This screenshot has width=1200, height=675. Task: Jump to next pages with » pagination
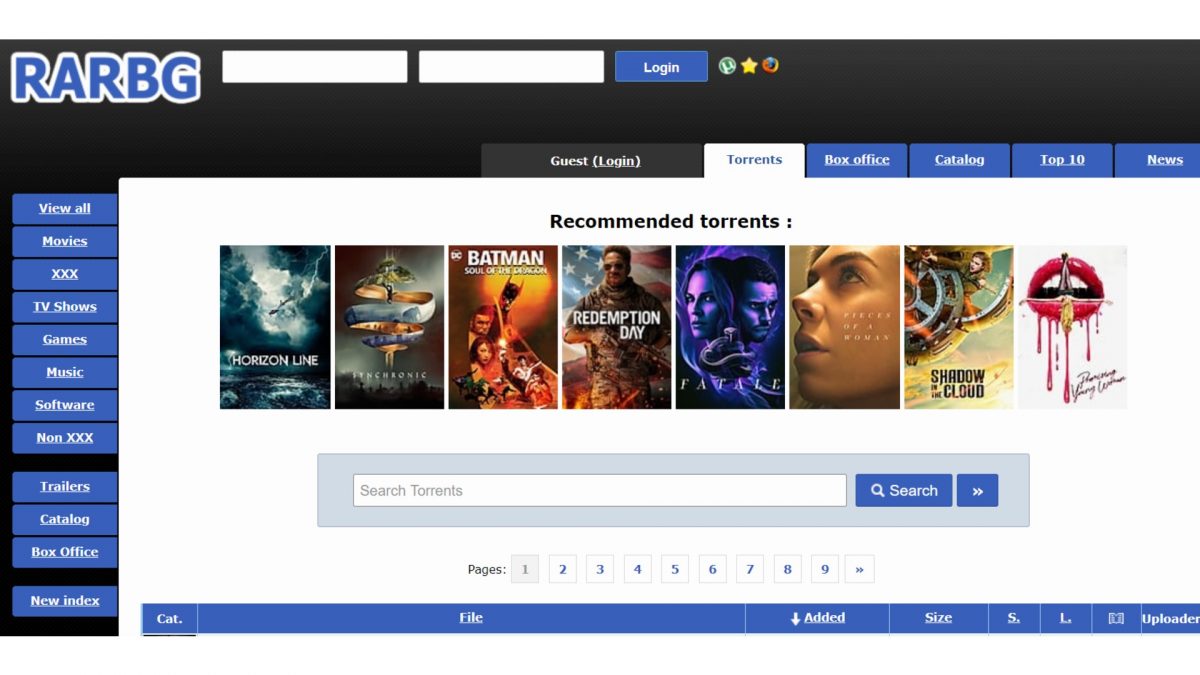pyautogui.click(x=859, y=569)
